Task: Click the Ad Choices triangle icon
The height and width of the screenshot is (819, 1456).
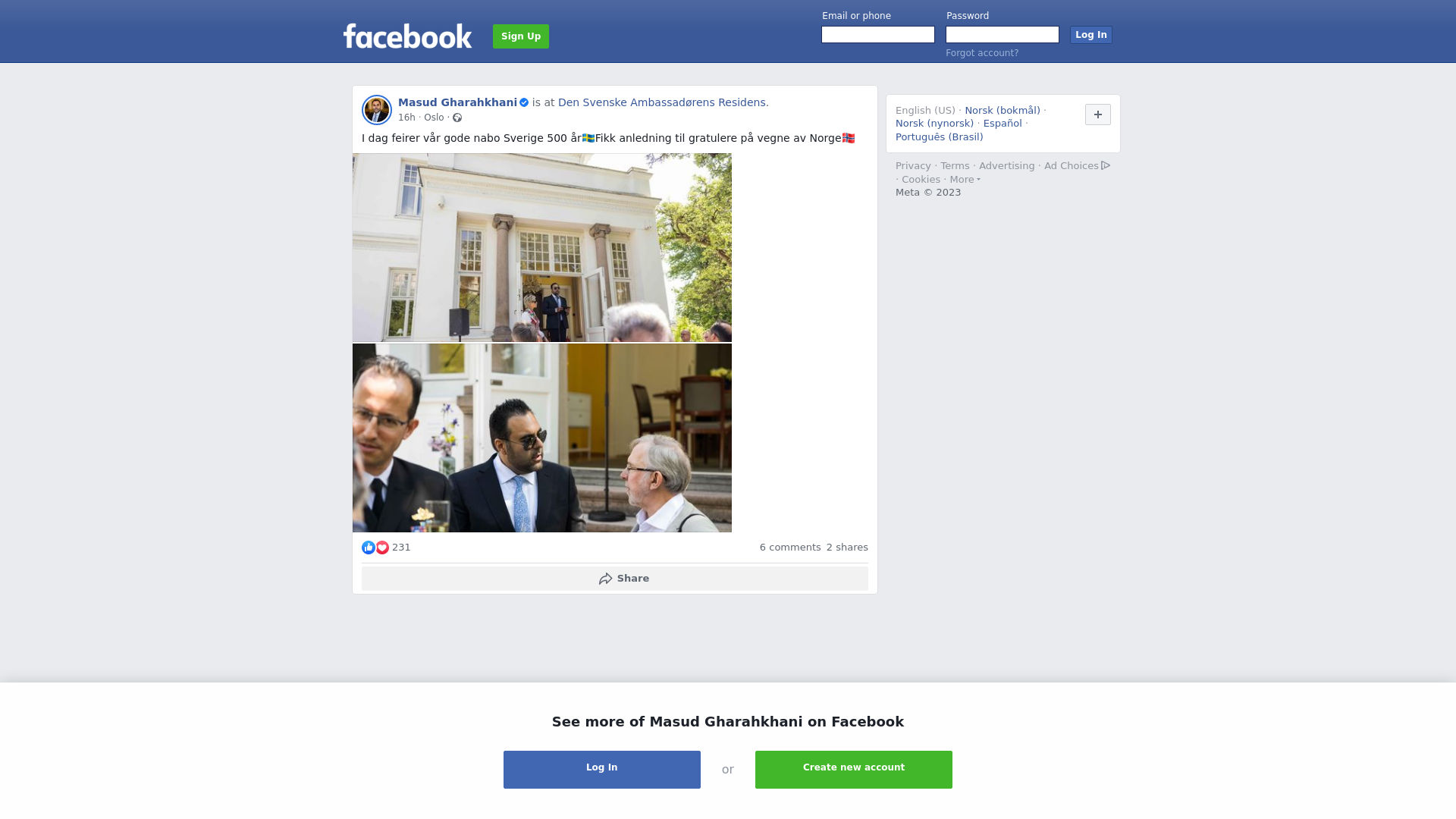Action: (x=1106, y=165)
